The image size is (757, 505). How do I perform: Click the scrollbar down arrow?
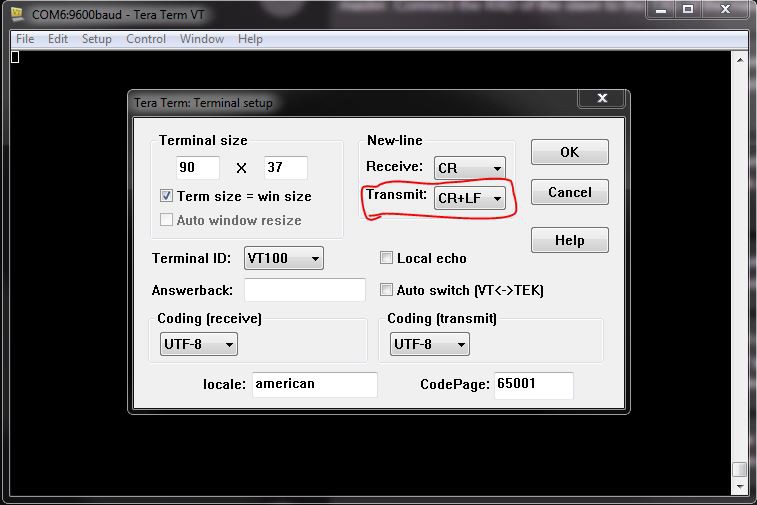pos(740,487)
